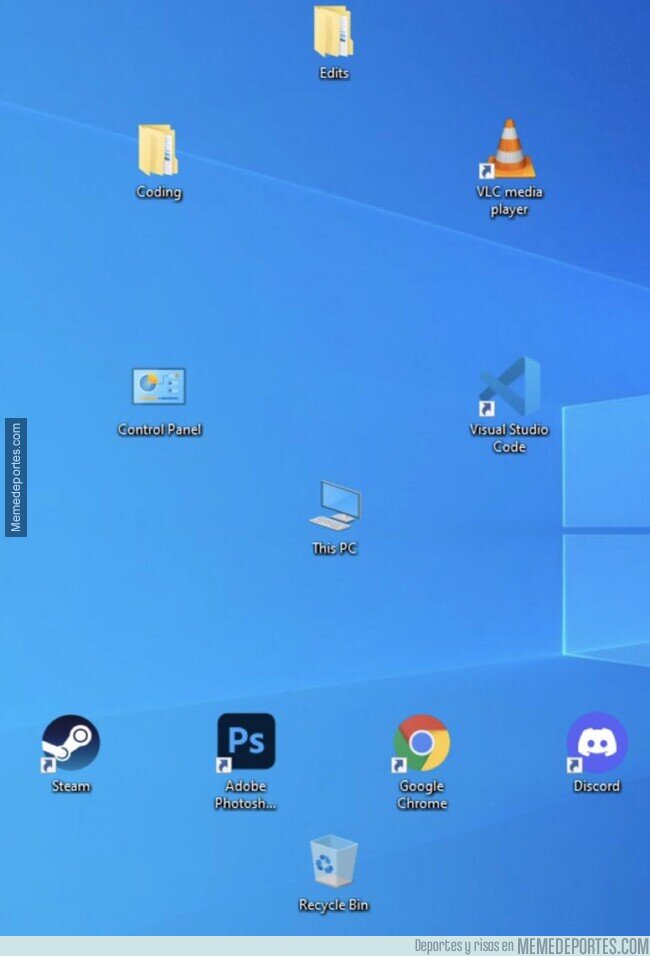
Task: Click the "Coding" label text
Action: coord(159,192)
